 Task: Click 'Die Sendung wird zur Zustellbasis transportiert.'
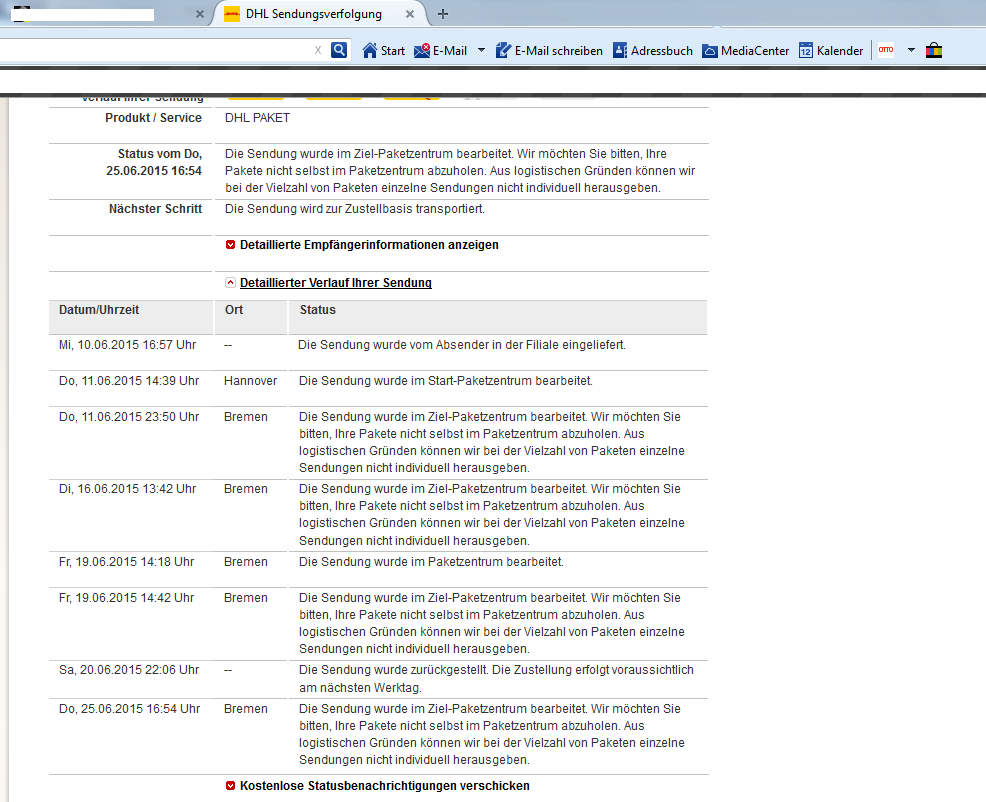(355, 209)
